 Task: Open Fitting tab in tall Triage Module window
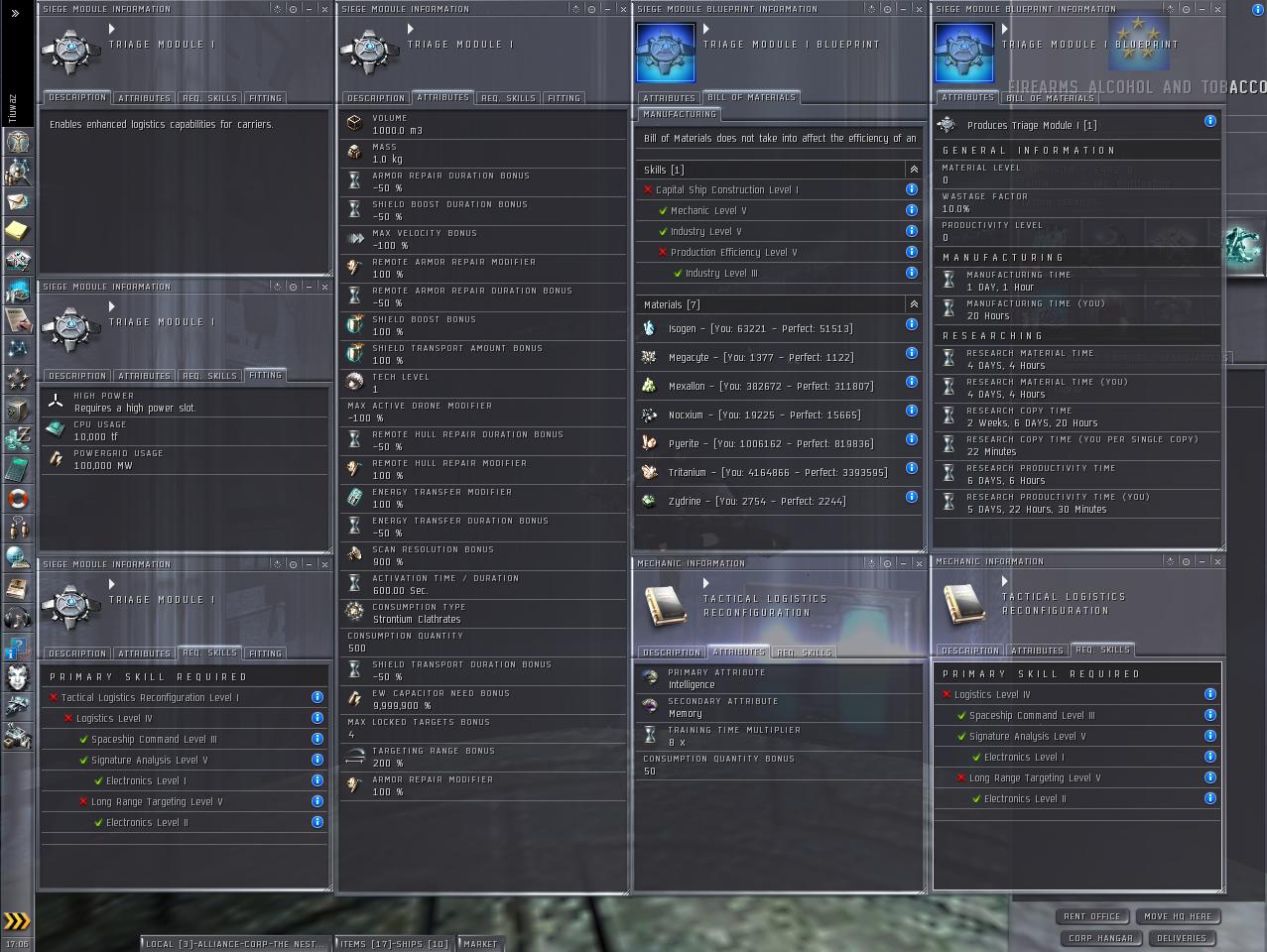[x=564, y=98]
